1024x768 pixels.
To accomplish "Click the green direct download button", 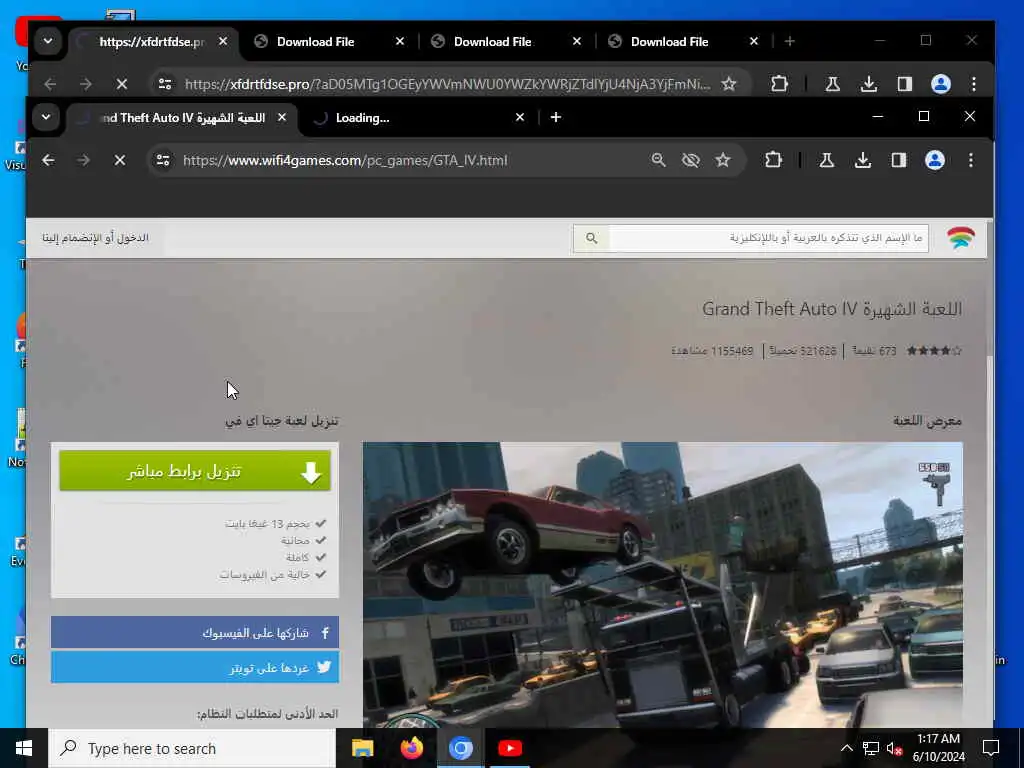I will 195,471.
